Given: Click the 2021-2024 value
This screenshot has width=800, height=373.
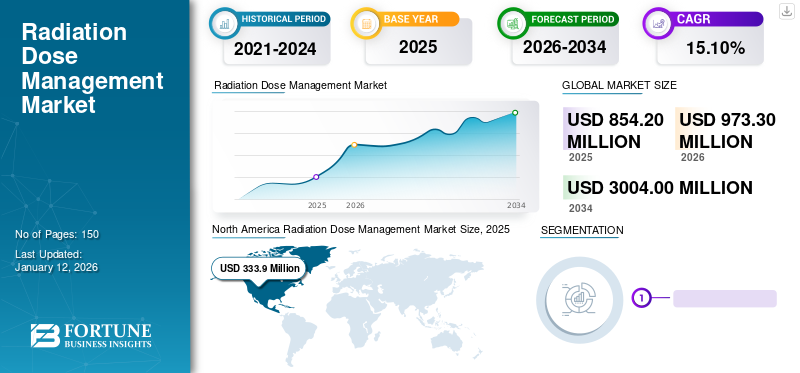Looking at the screenshot, I should (275, 49).
